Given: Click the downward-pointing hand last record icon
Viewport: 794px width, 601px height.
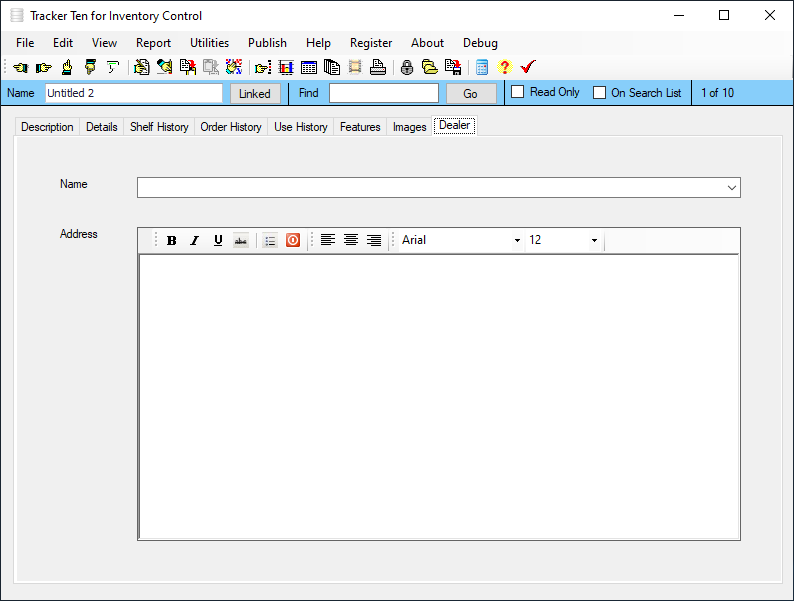Looking at the screenshot, I should point(90,67).
